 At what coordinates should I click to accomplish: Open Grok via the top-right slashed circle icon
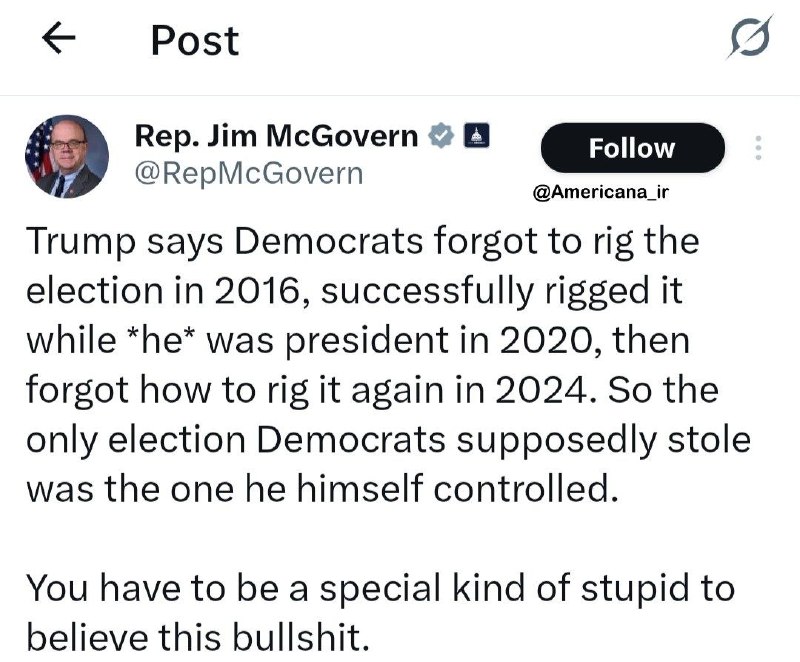(749, 38)
